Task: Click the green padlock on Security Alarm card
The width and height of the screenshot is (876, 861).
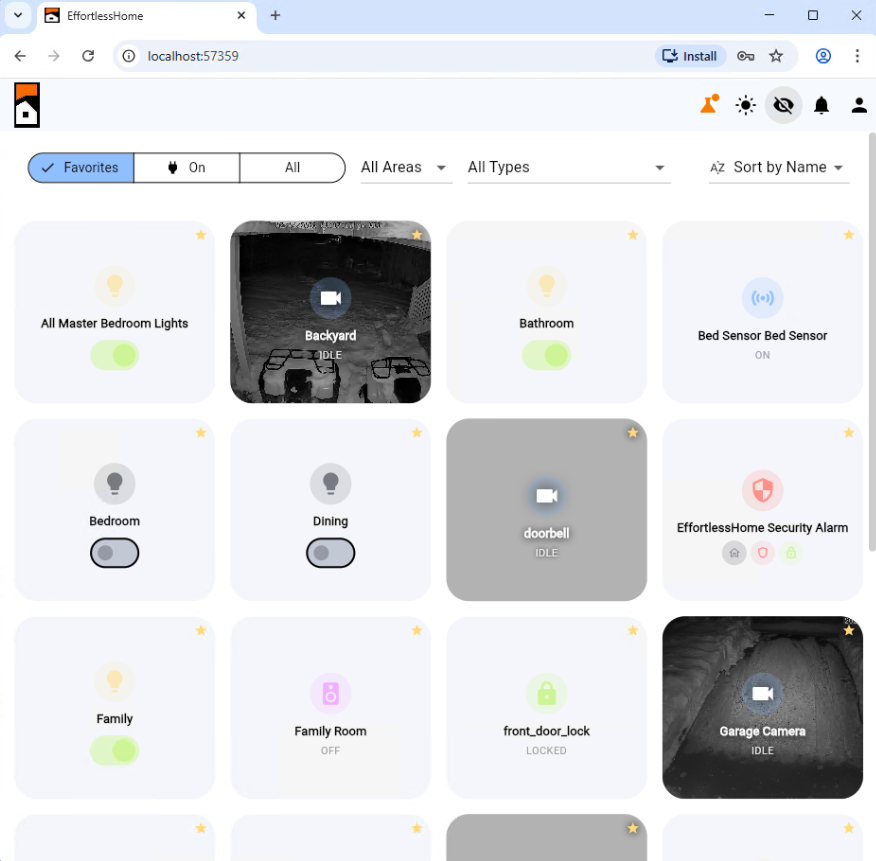Action: point(790,553)
